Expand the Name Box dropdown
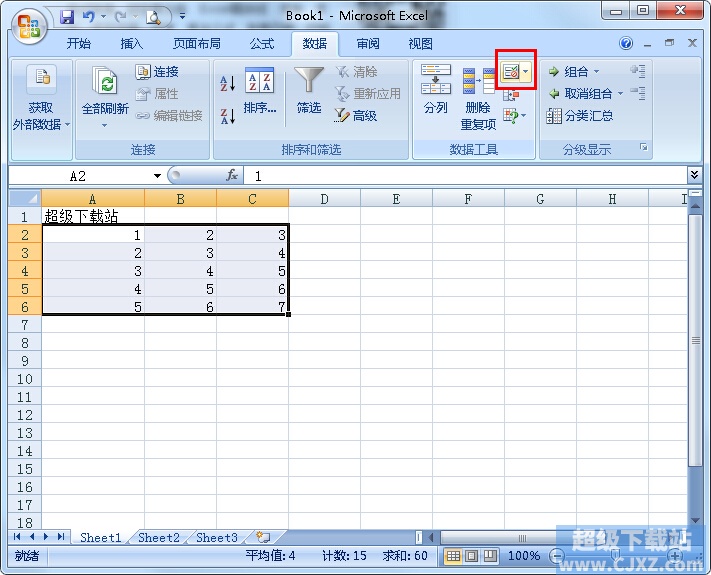Screen dimensions: 711x575 coord(158,176)
